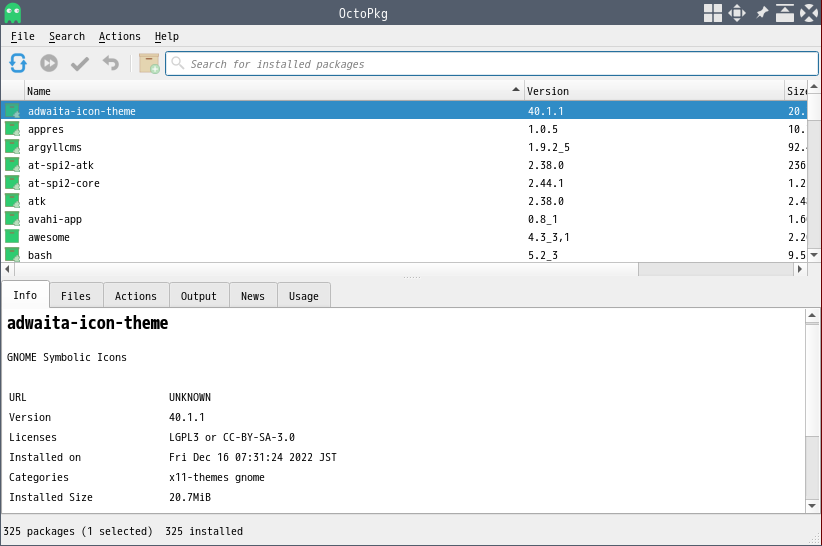The image size is (822, 546).
Task: Click the package icon beside at-spi2-atk
Action: pos(13,165)
